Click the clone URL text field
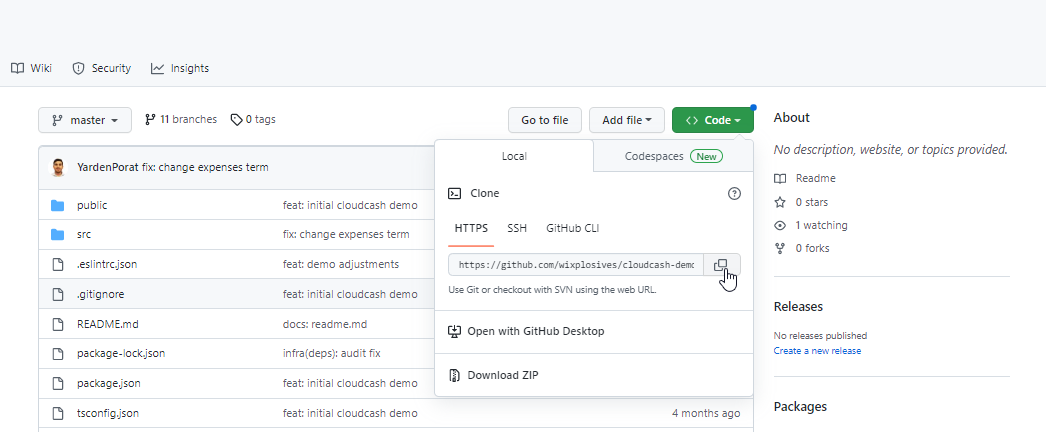This screenshot has width=1046, height=432. [x=576, y=265]
